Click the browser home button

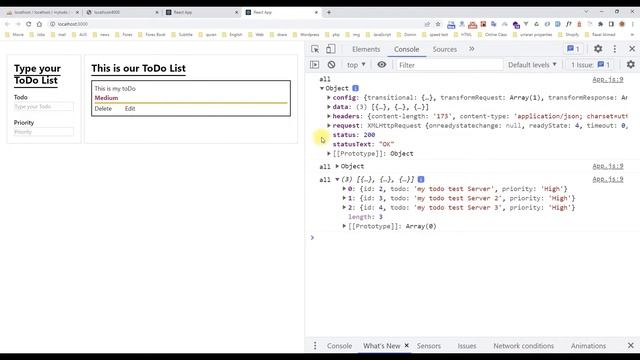[x=39, y=24]
